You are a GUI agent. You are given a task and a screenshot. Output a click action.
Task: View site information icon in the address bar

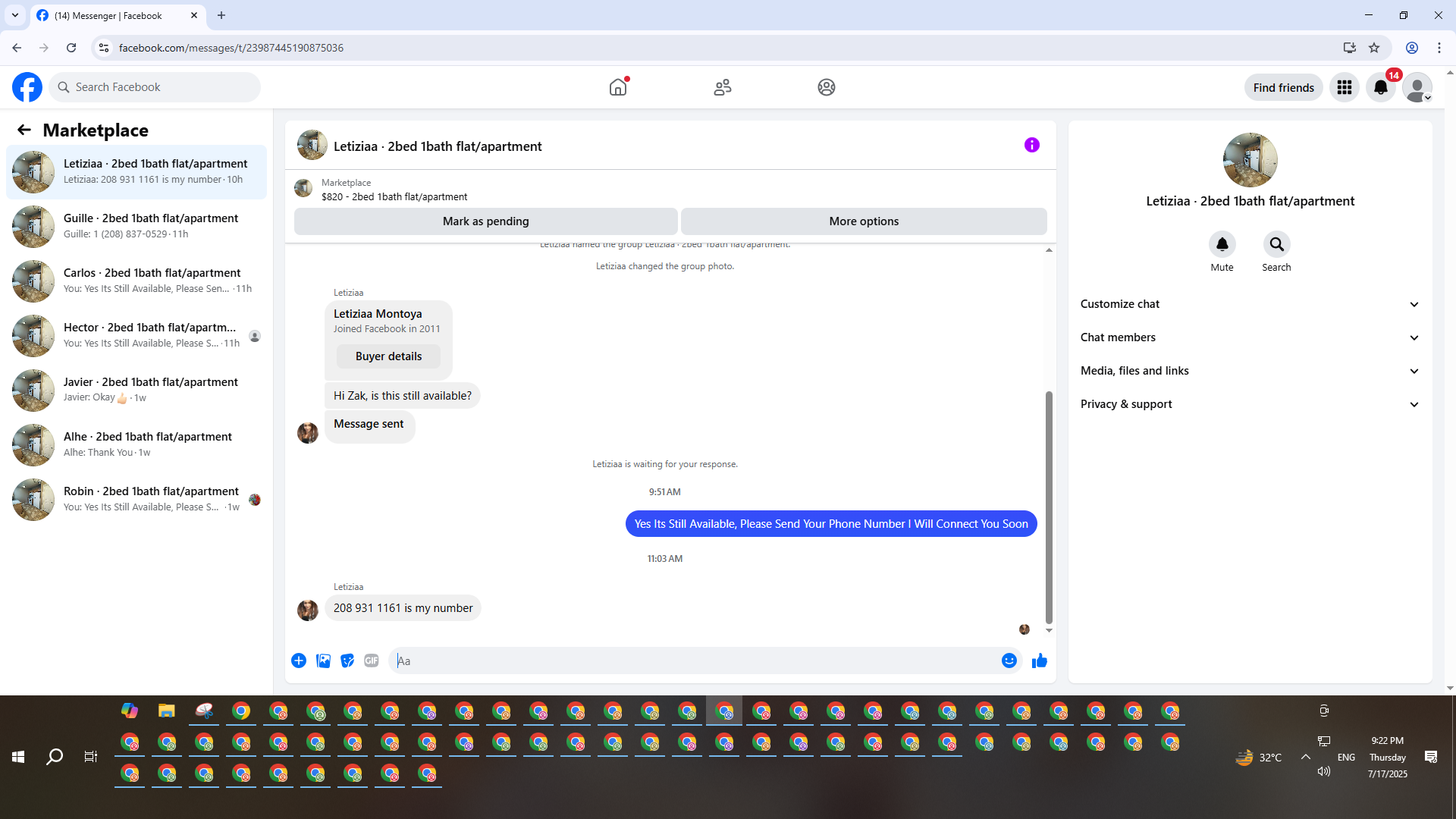click(x=104, y=48)
